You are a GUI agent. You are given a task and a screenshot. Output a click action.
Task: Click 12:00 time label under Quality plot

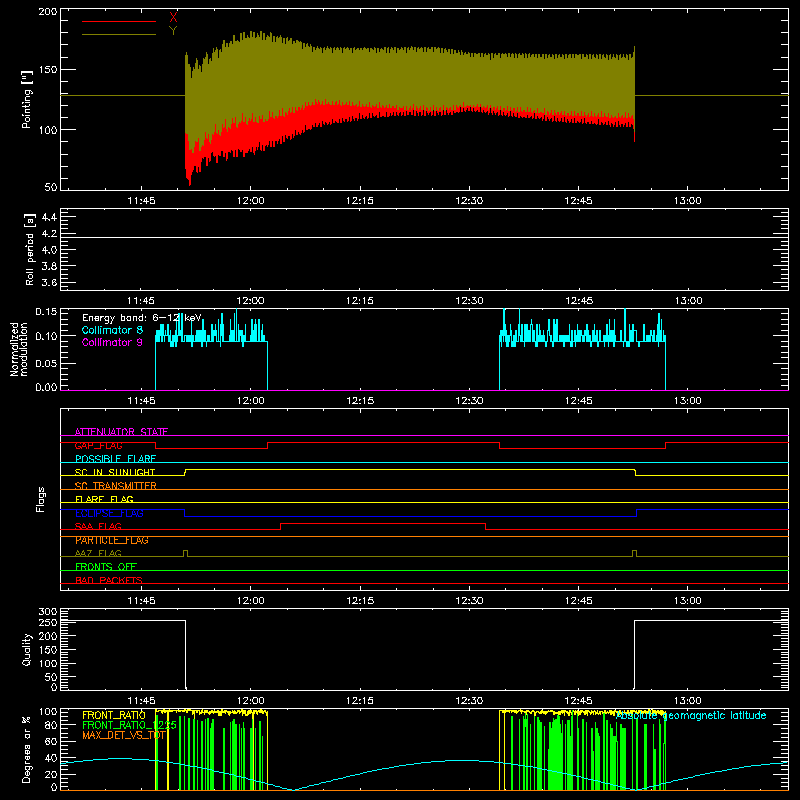click(x=251, y=701)
